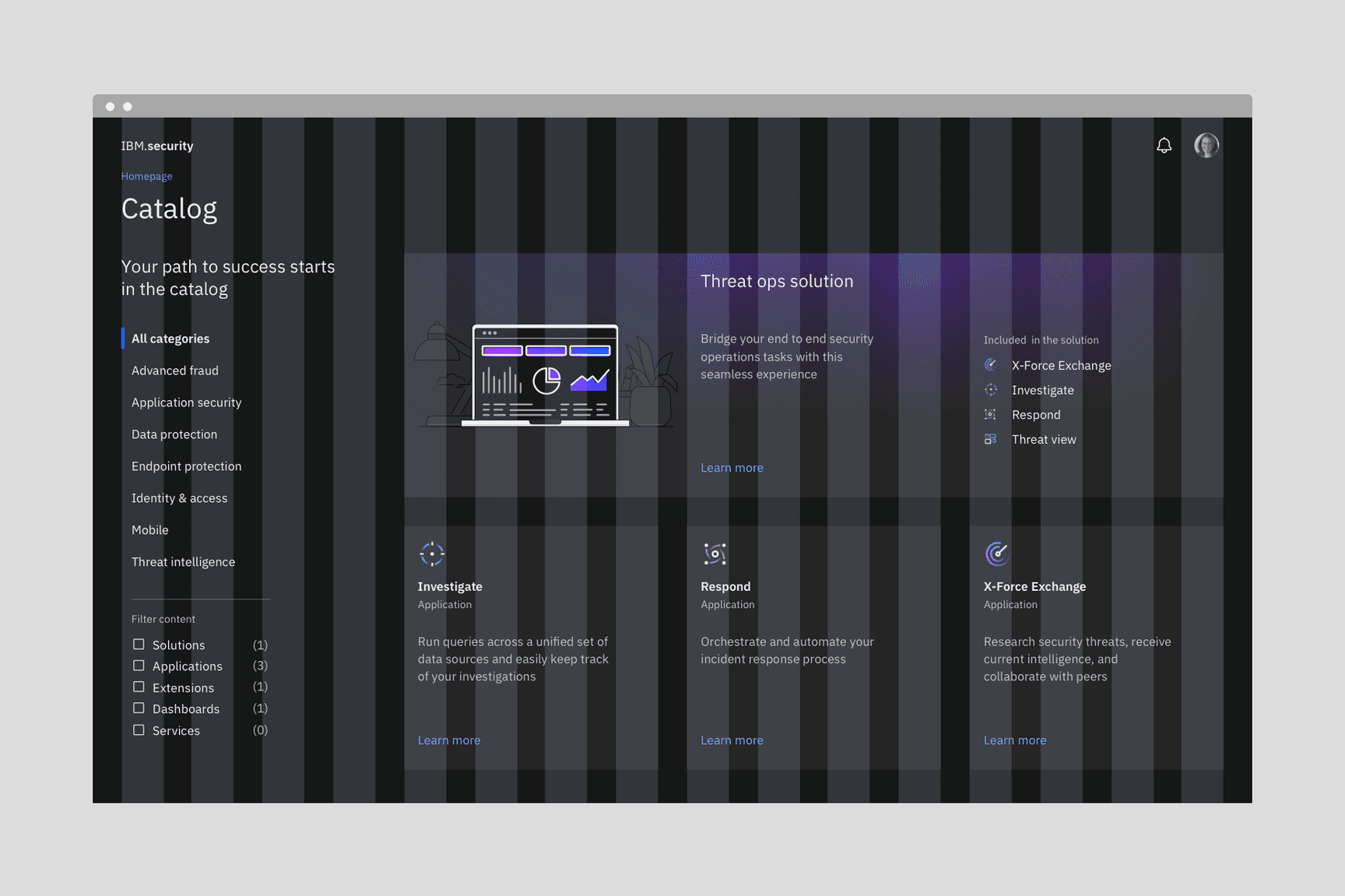Select the X-Force Exchange icon under Included items
Image resolution: width=1345 pixels, height=896 pixels.
pos(990,364)
